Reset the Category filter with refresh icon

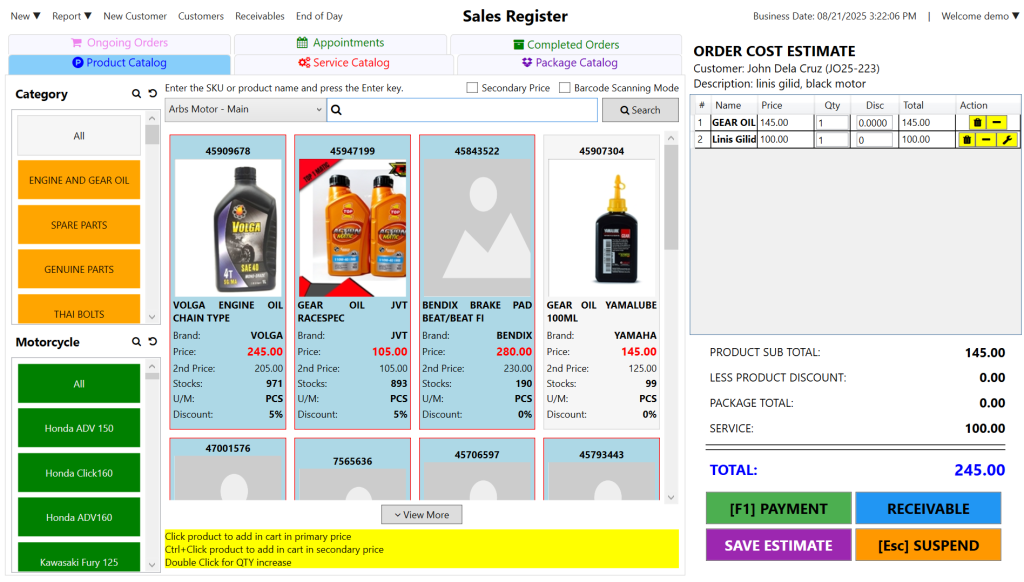(153, 94)
